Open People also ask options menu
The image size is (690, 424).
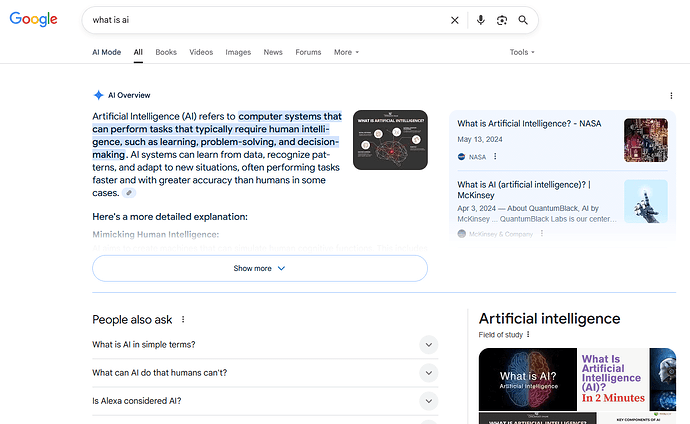pyautogui.click(x=183, y=320)
